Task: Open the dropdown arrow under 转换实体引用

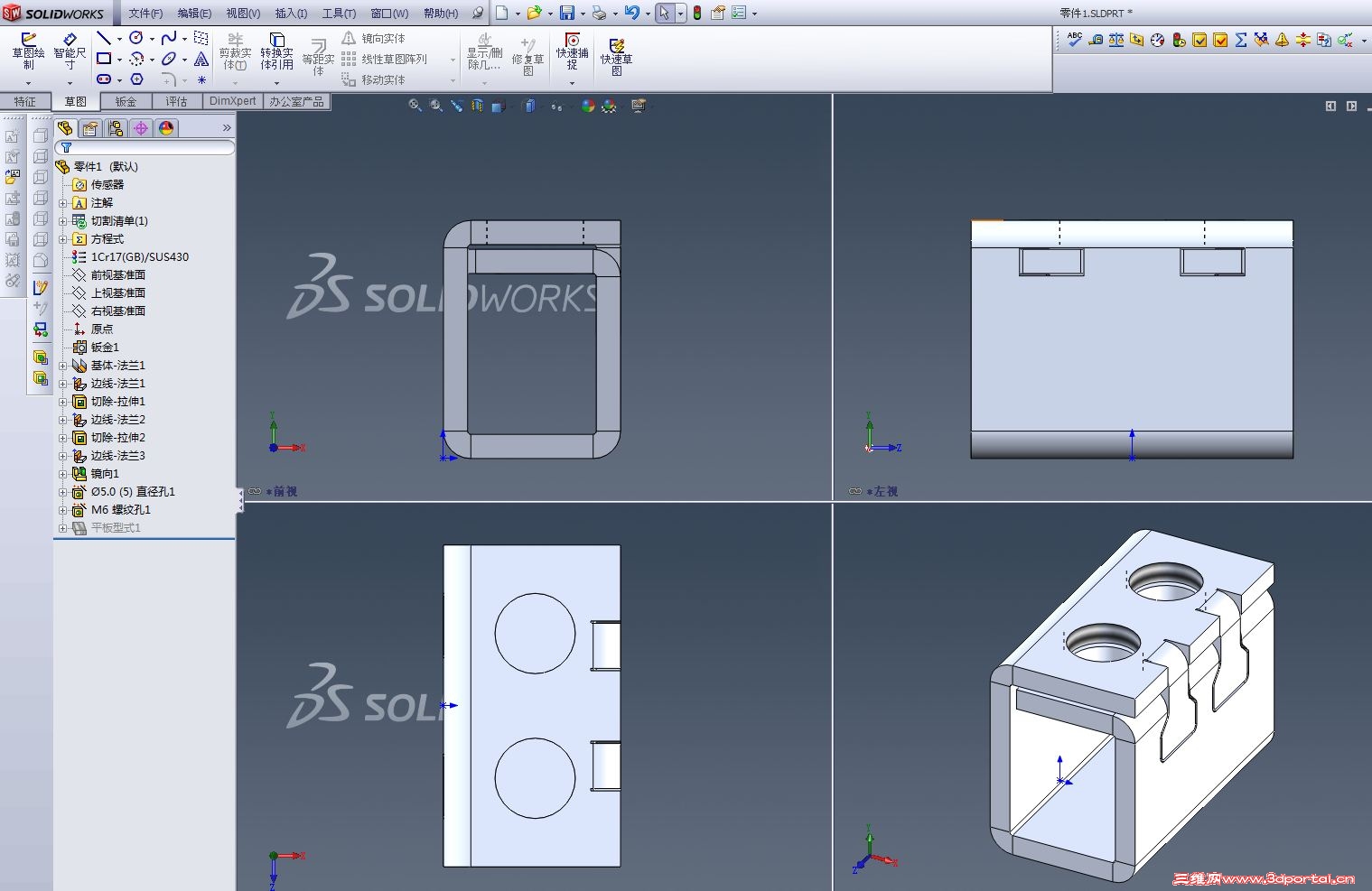Action: [x=276, y=83]
